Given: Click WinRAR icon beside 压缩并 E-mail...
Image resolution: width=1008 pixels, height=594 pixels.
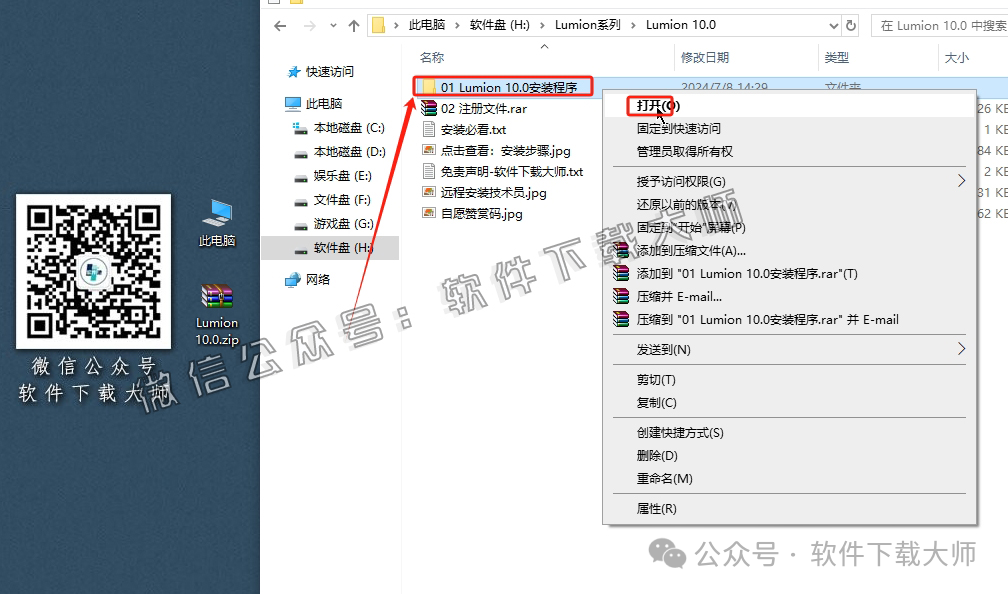Looking at the screenshot, I should [621, 296].
